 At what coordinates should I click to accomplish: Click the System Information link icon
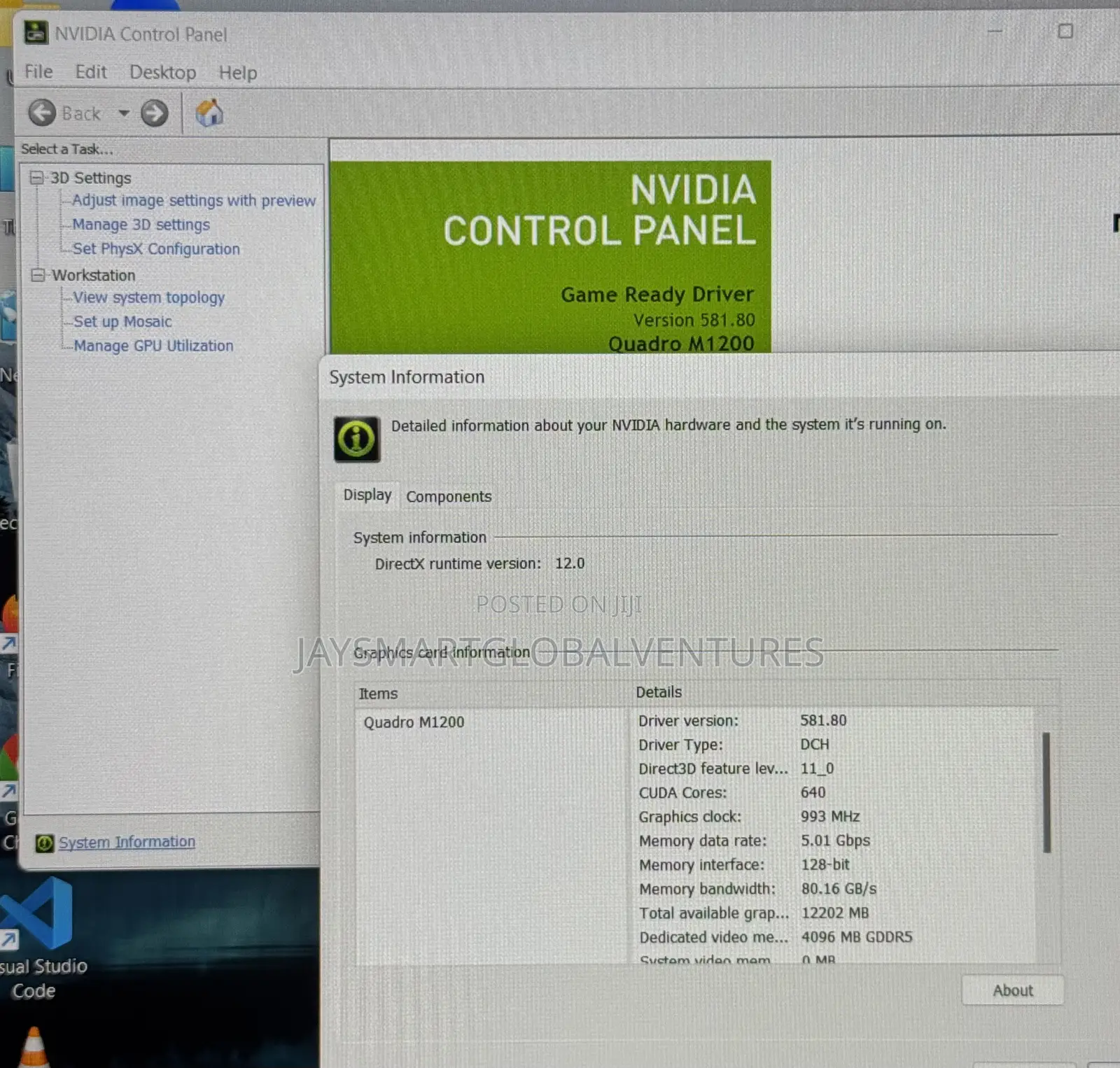[44, 843]
